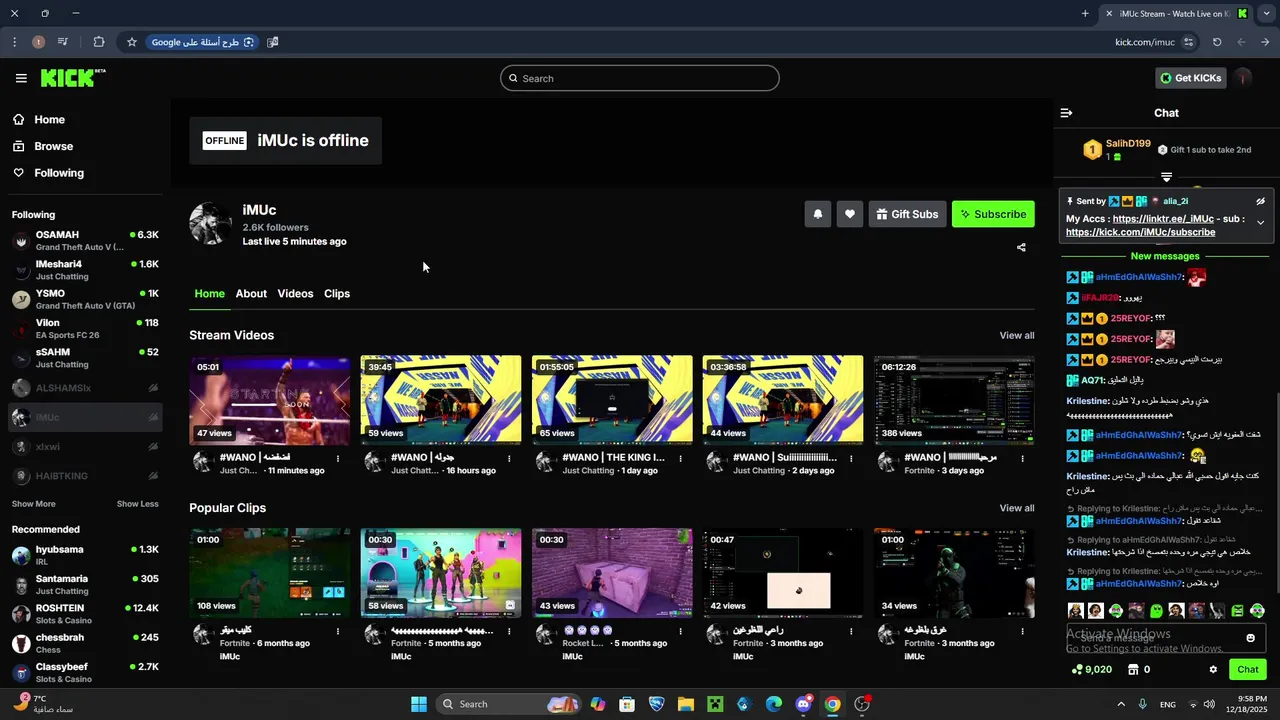Click the Gift Subs button
Screen dimensions: 1280x720
click(x=907, y=214)
